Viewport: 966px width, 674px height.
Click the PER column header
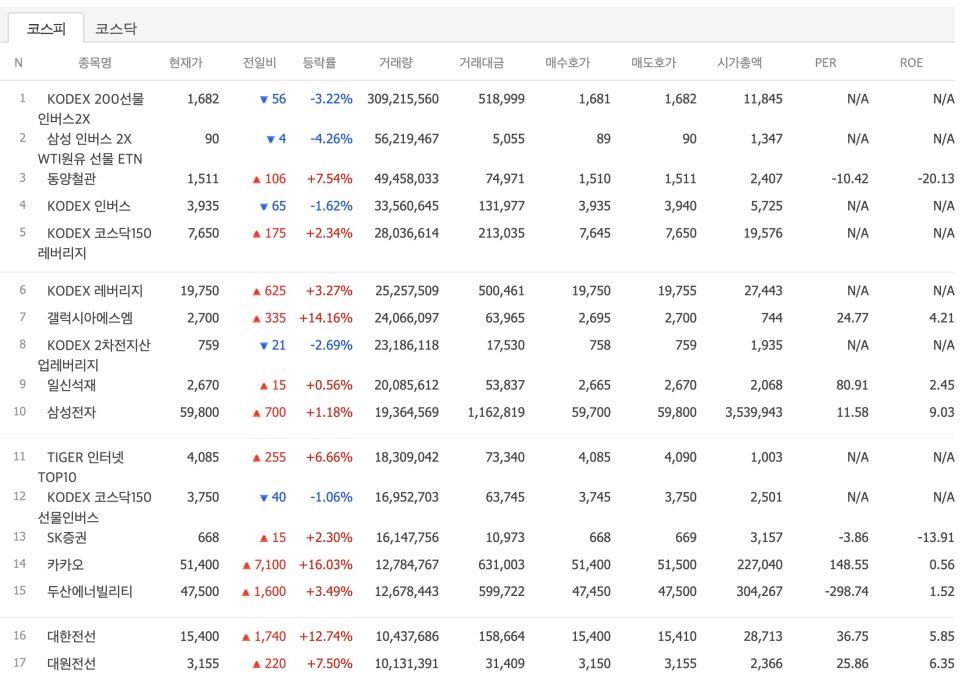point(826,62)
